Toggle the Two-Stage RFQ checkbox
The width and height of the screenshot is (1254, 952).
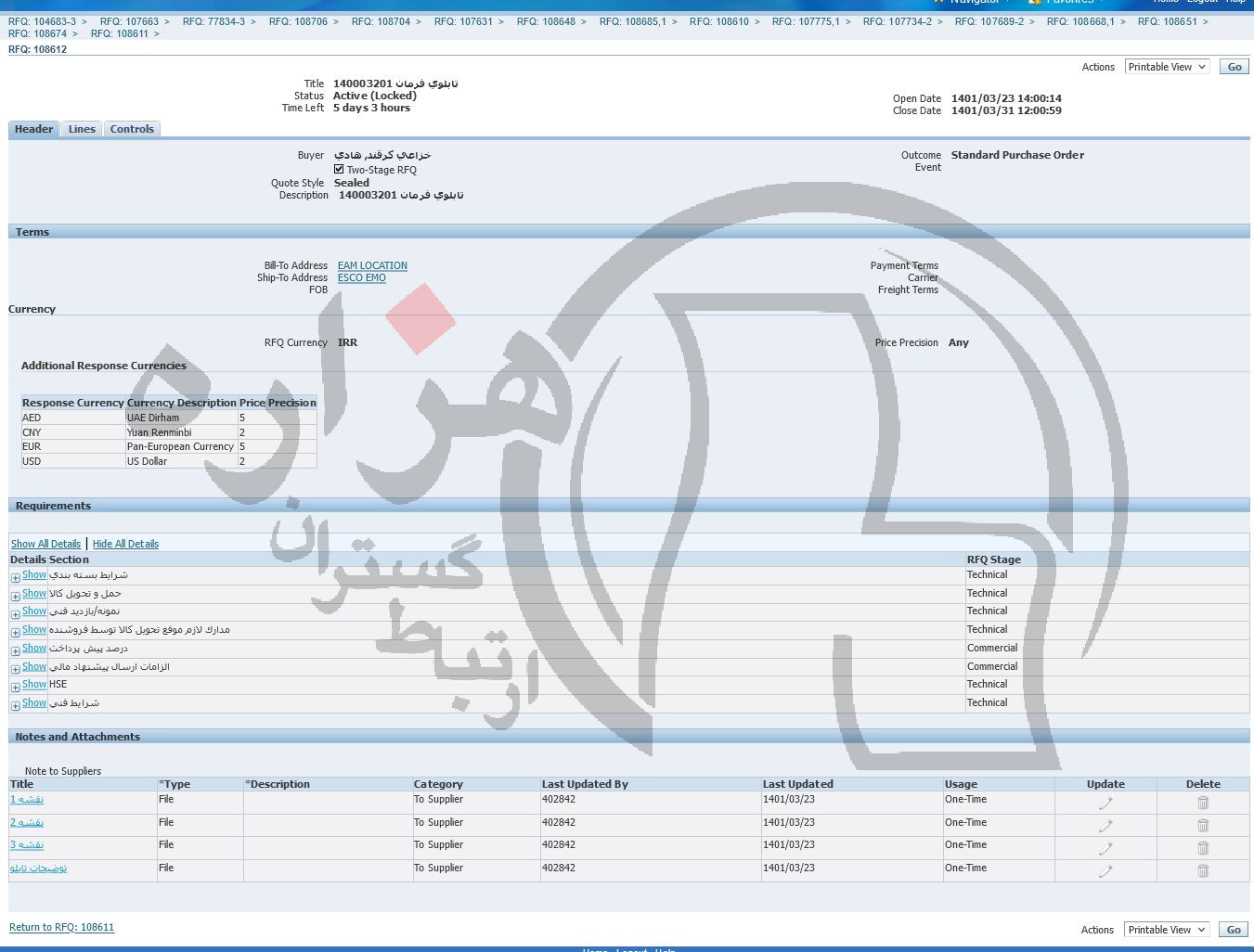339,170
